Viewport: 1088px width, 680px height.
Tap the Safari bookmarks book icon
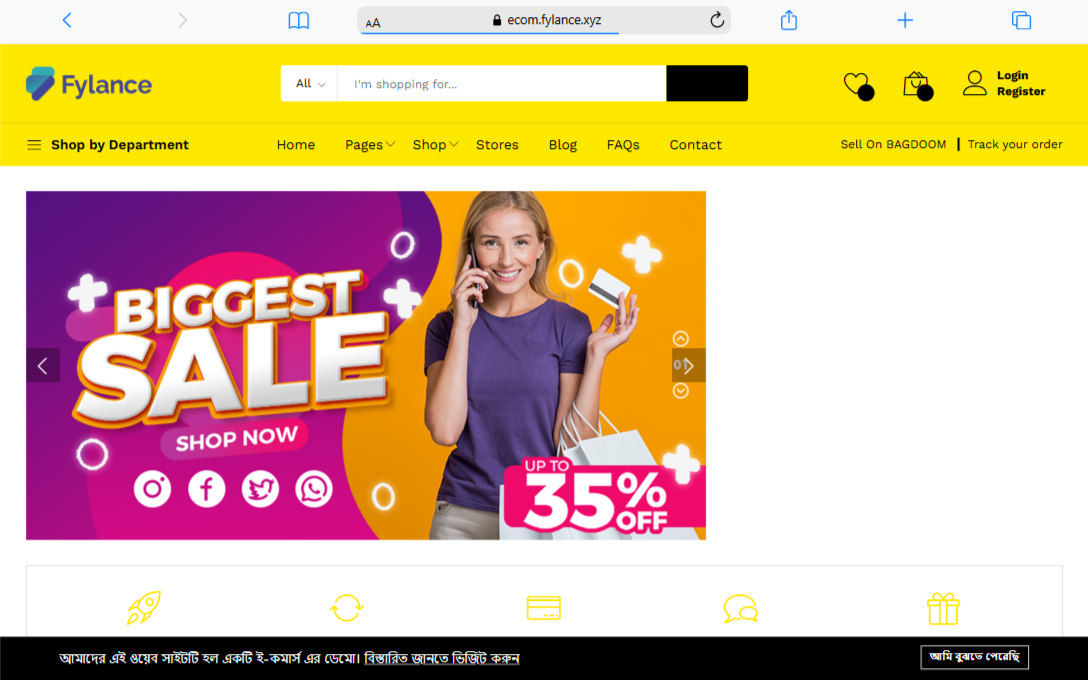coord(298,21)
